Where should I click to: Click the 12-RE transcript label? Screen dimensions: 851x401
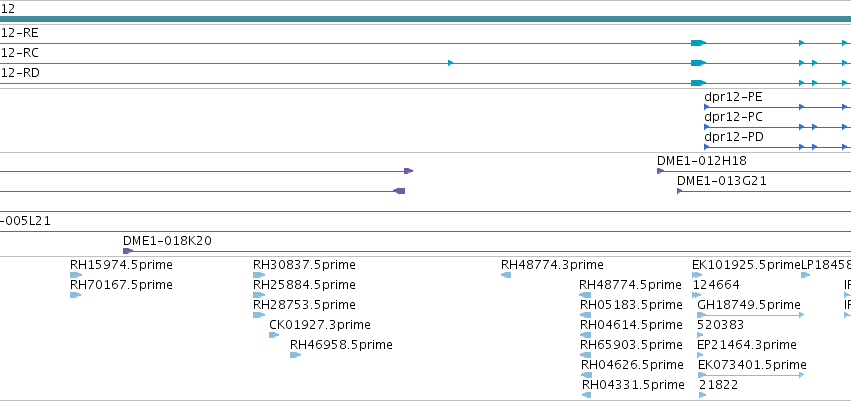coord(20,33)
